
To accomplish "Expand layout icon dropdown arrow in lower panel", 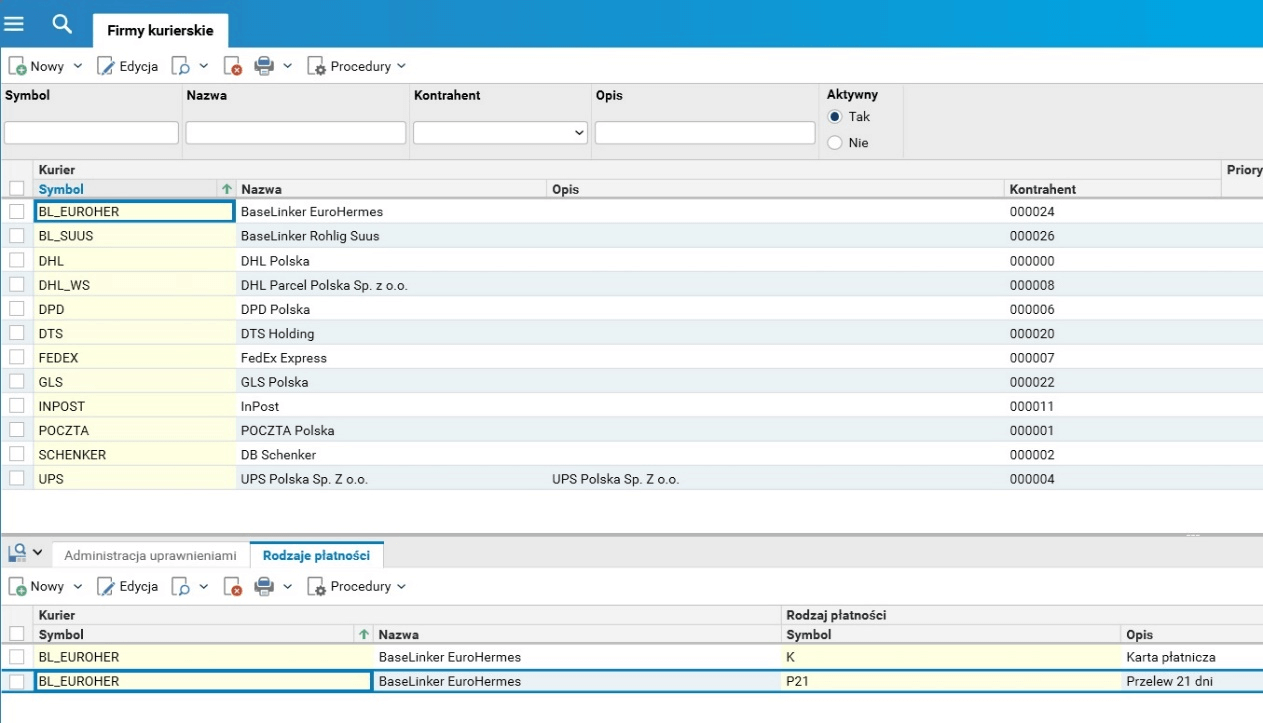I will [x=38, y=552].
